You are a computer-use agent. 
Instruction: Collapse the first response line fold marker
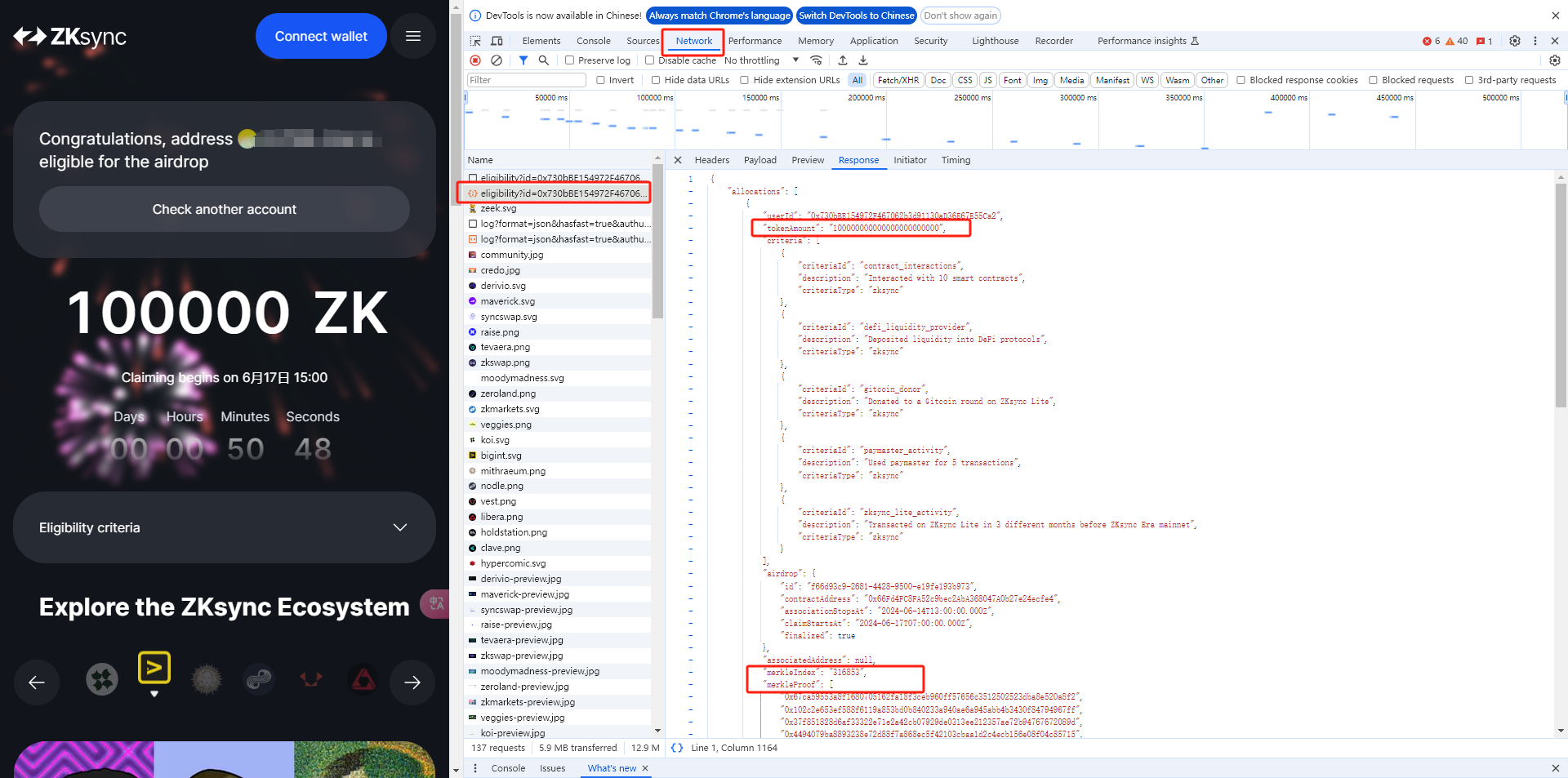coord(690,179)
